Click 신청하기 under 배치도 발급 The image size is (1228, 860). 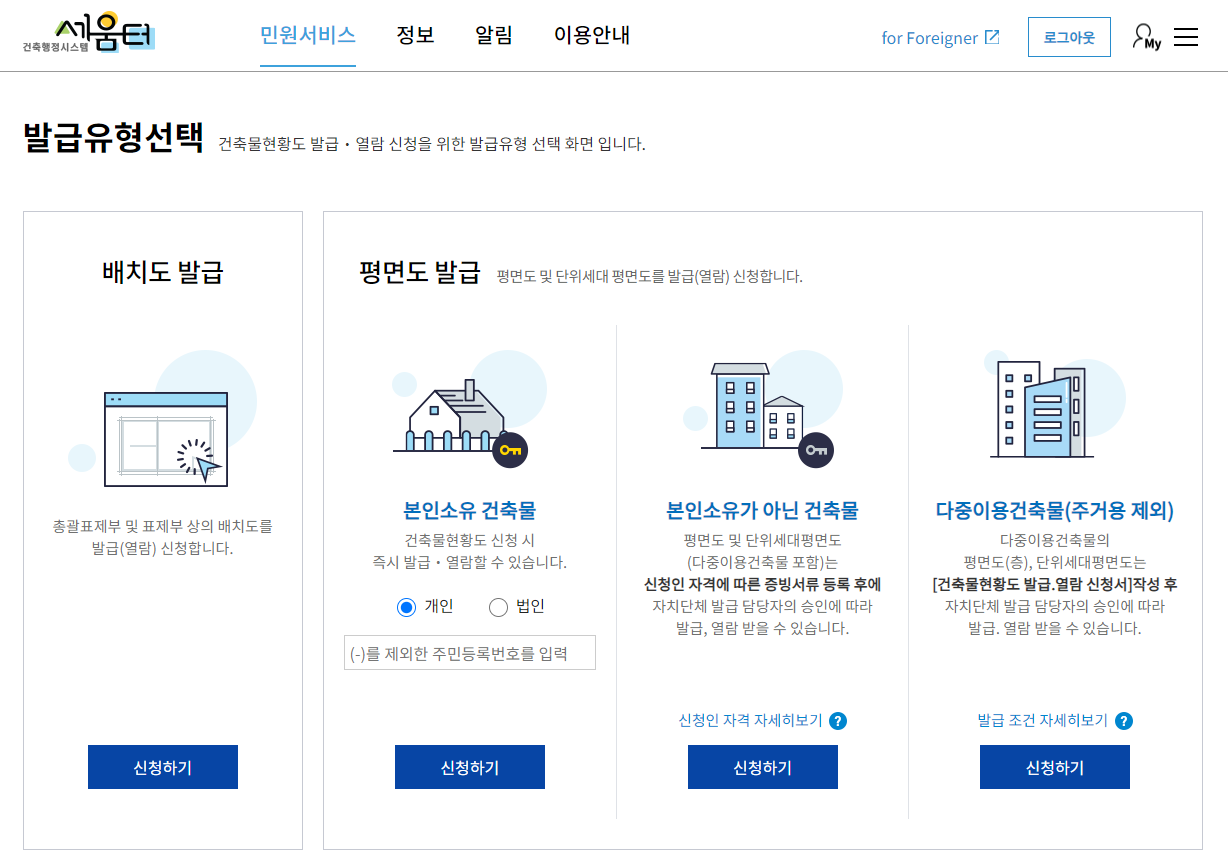162,767
